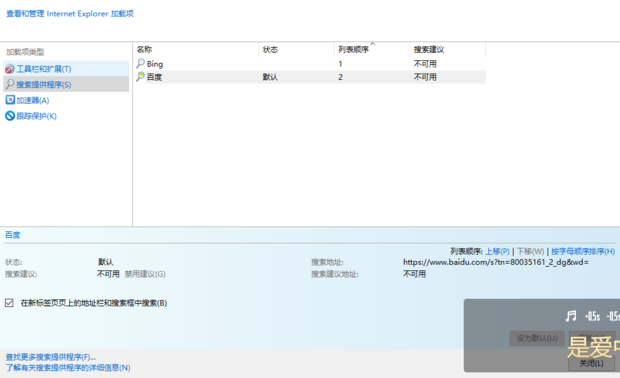Click 百度 heading in details pane

point(12,235)
